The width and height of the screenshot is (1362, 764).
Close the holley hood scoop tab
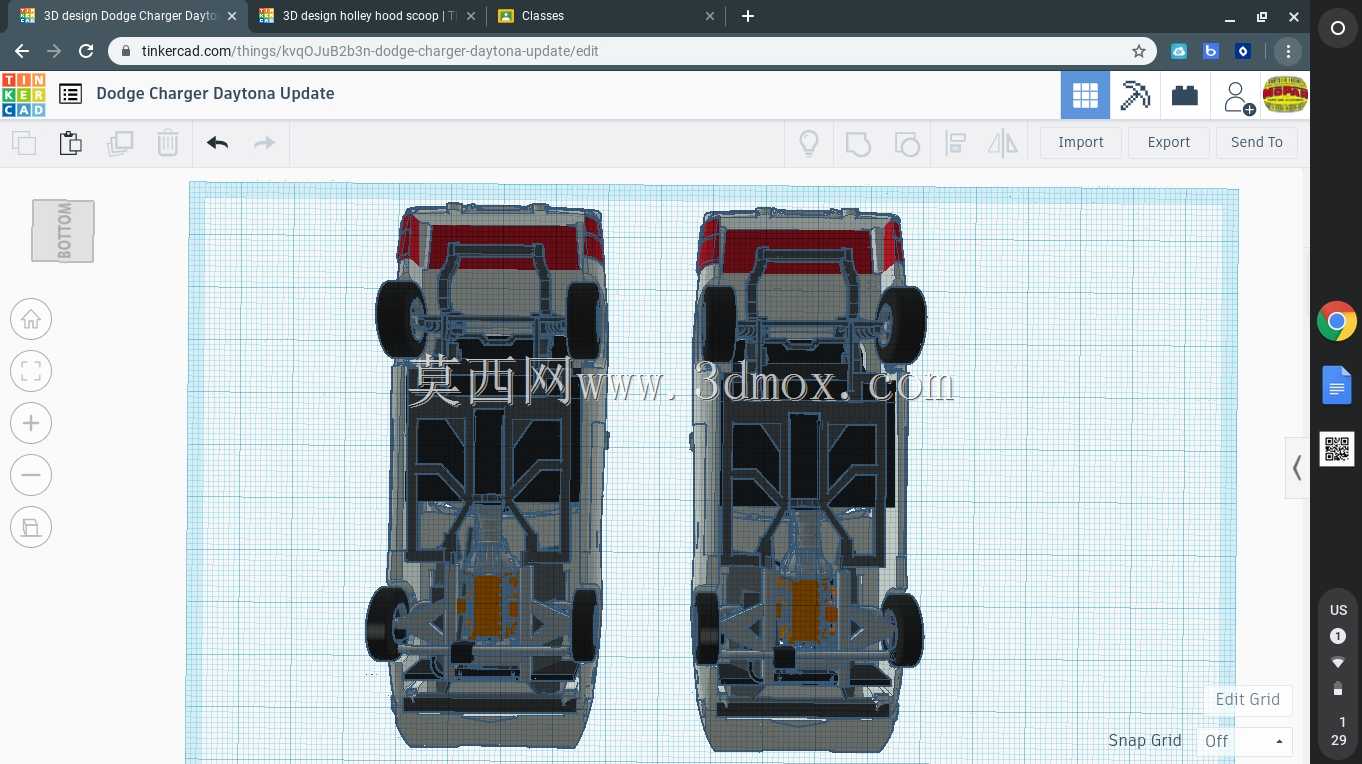tap(471, 16)
